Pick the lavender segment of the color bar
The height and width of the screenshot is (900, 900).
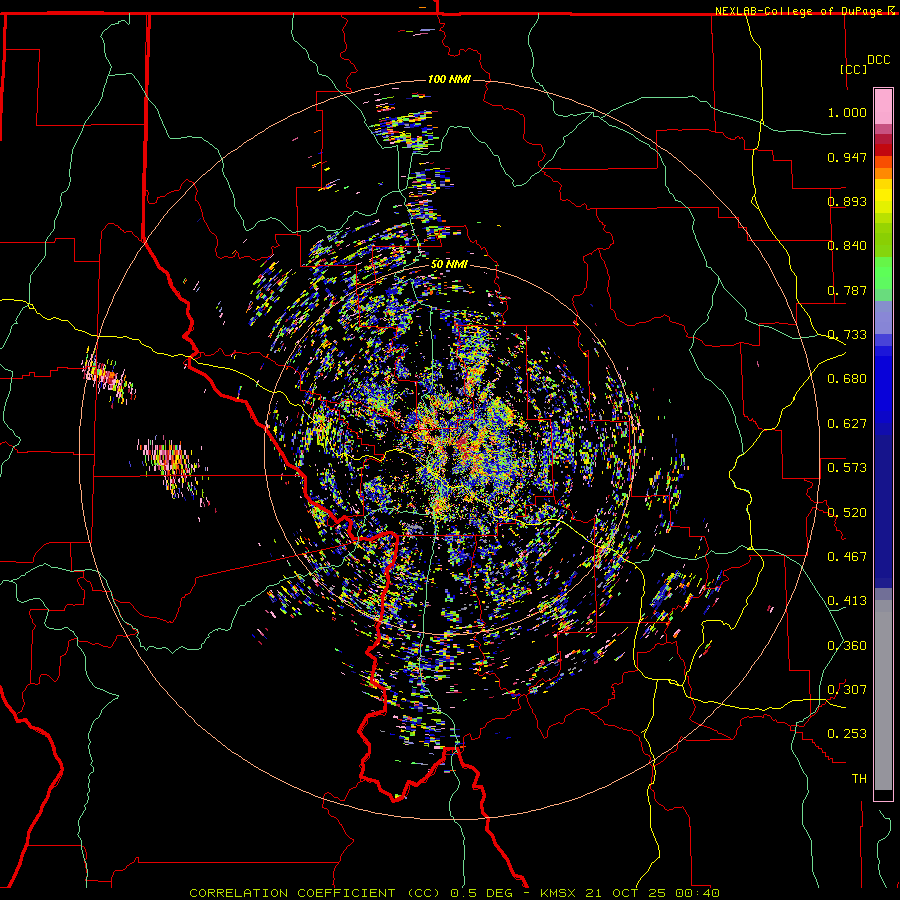[x=883, y=317]
